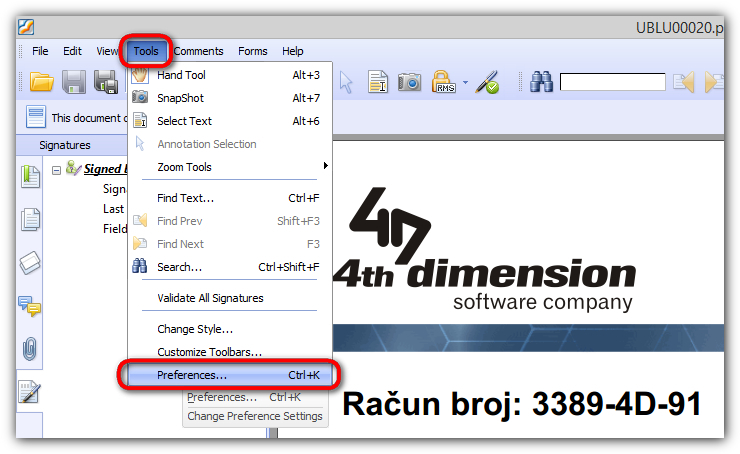Click the Račun broj heading text
The width and height of the screenshot is (740, 454).
(521, 404)
